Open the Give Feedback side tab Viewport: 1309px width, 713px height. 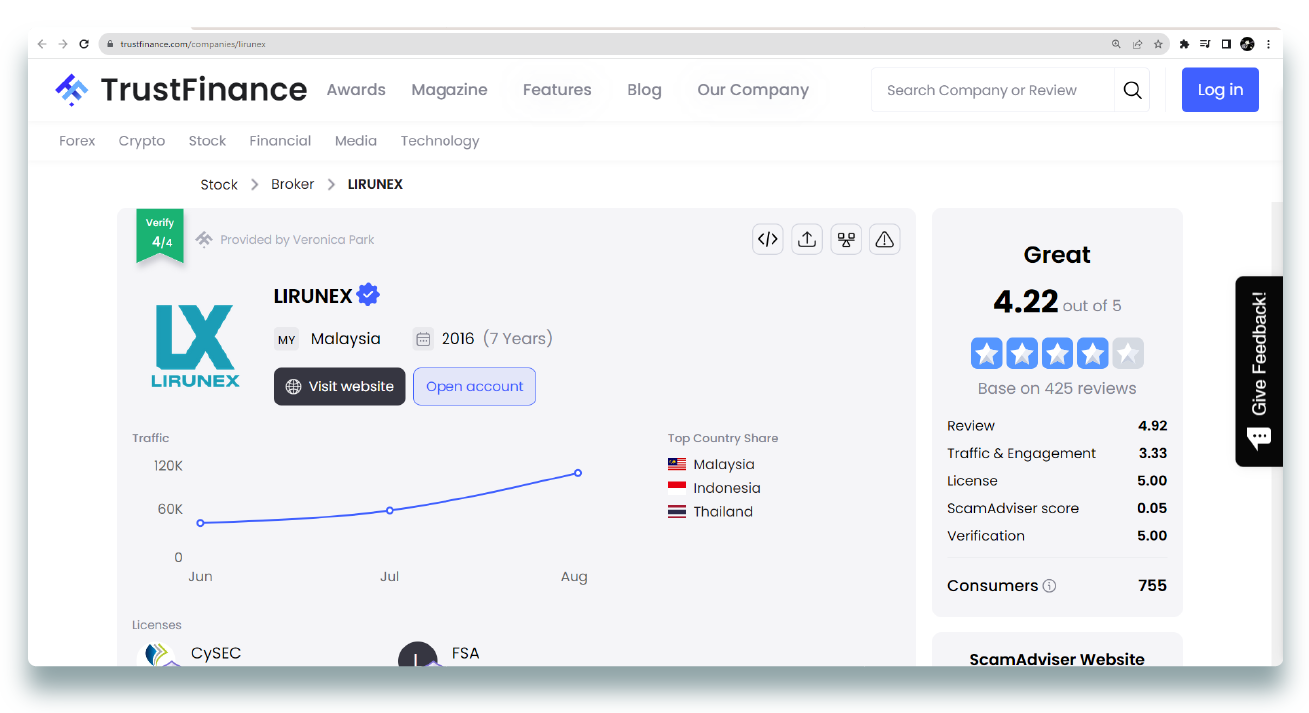click(x=1259, y=371)
